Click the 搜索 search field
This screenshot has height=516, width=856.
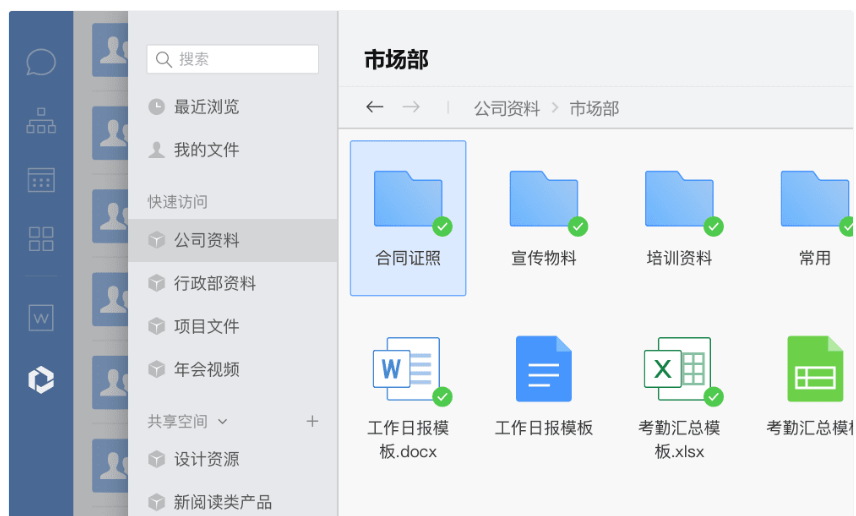coord(233,60)
